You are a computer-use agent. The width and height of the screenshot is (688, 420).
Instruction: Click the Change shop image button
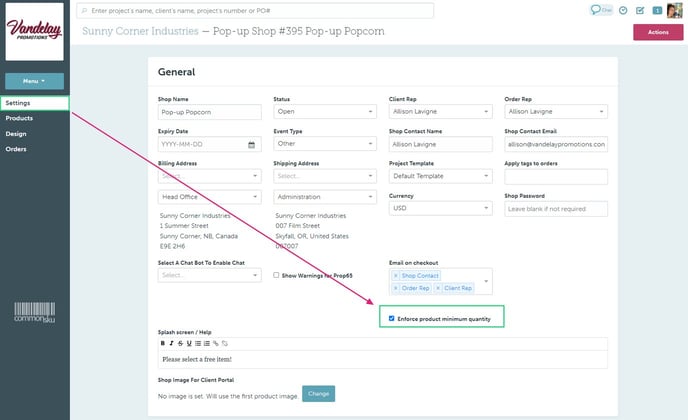click(318, 394)
